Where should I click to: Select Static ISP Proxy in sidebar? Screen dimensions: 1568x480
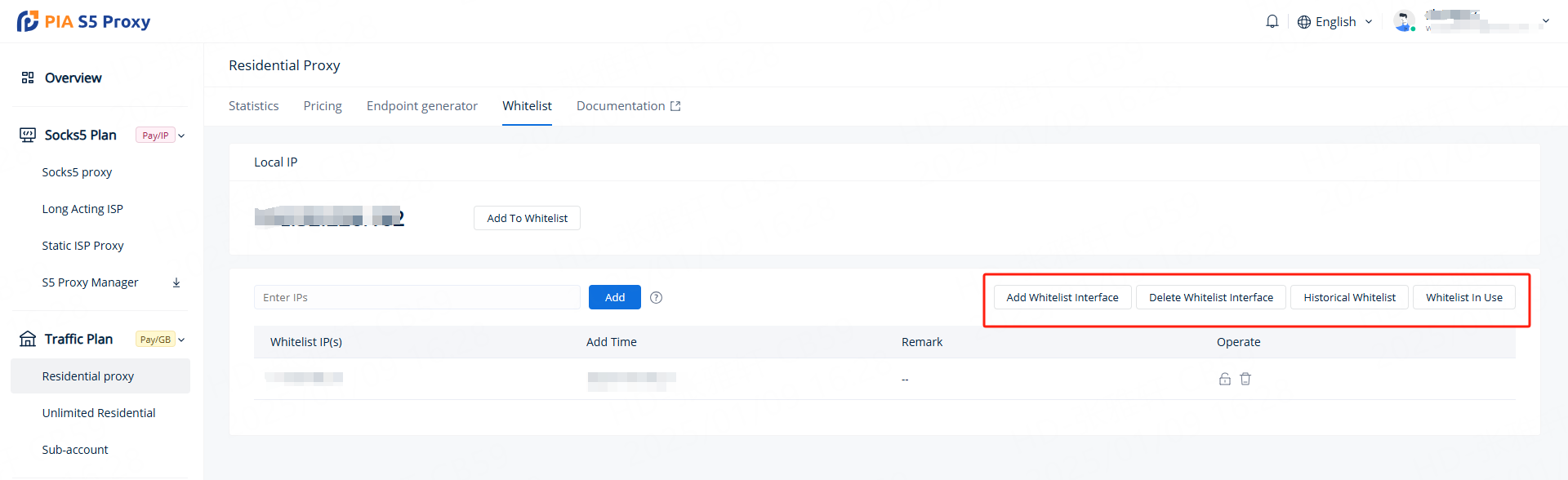(x=82, y=246)
